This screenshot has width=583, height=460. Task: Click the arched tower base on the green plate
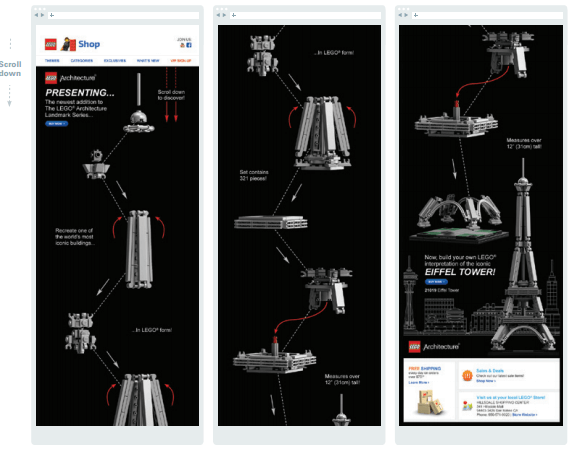(x=460, y=218)
